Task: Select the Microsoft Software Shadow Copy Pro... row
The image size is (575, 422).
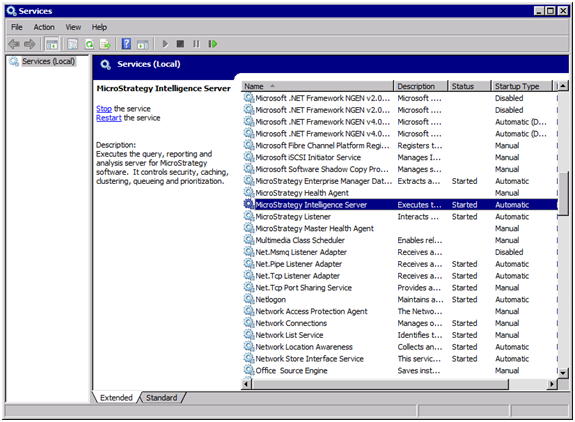Action: point(400,169)
